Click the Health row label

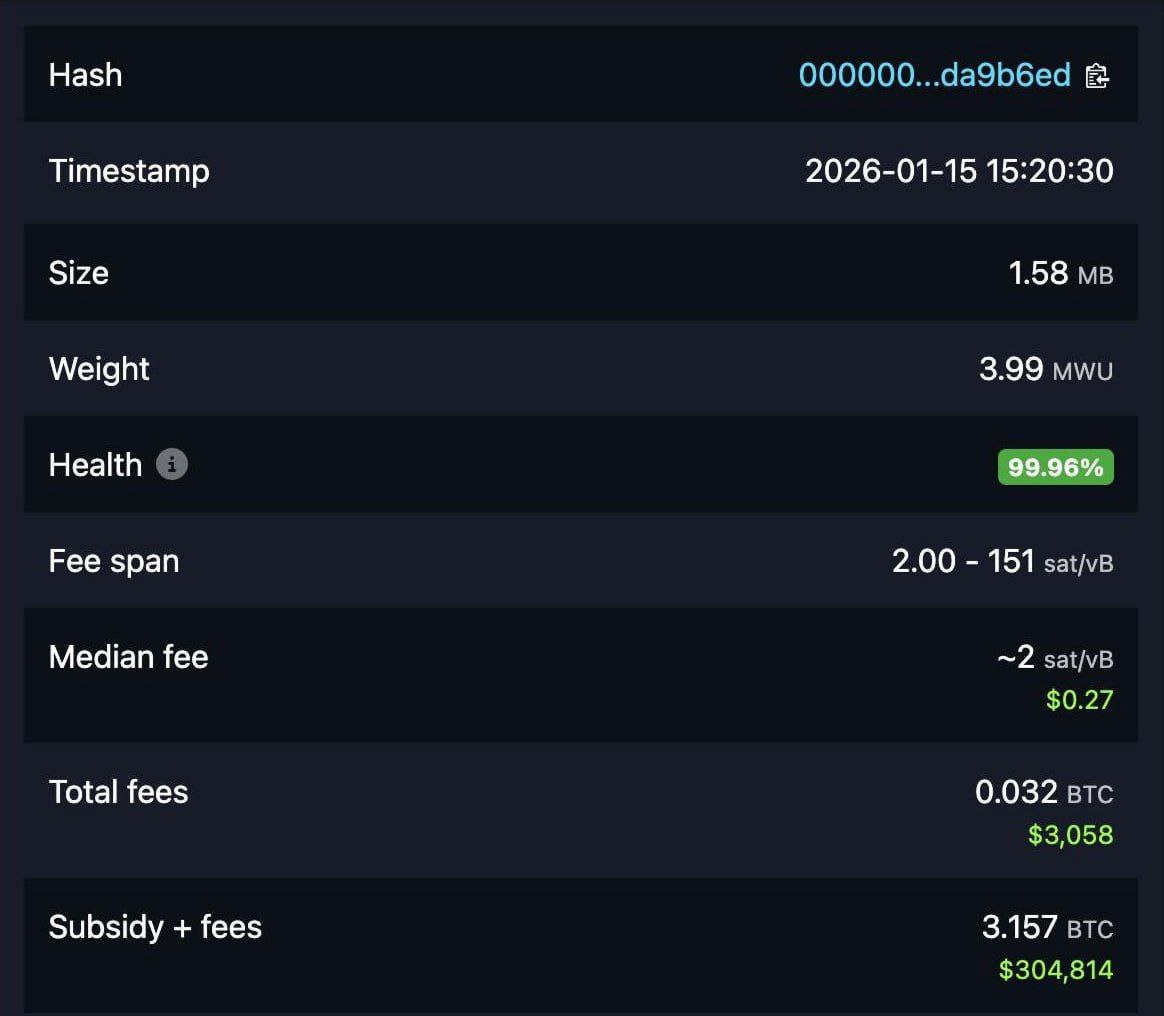point(95,465)
